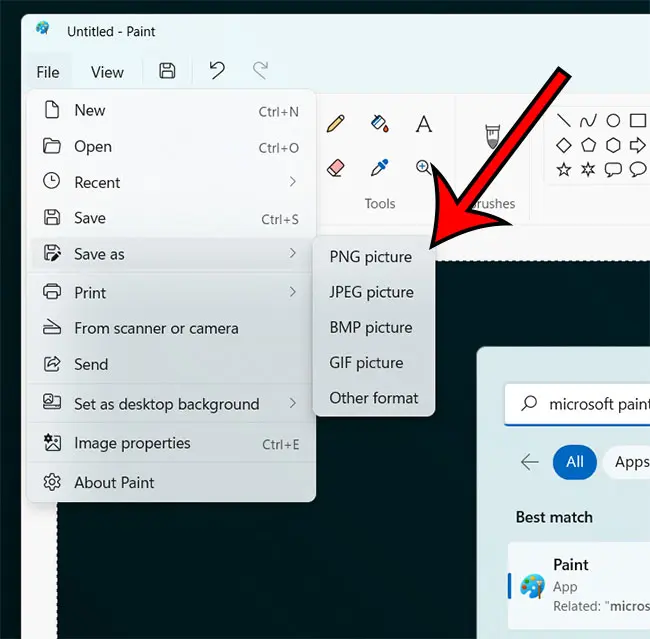Image resolution: width=650 pixels, height=639 pixels.
Task: Select the right arrow shape
Action: [x=637, y=145]
